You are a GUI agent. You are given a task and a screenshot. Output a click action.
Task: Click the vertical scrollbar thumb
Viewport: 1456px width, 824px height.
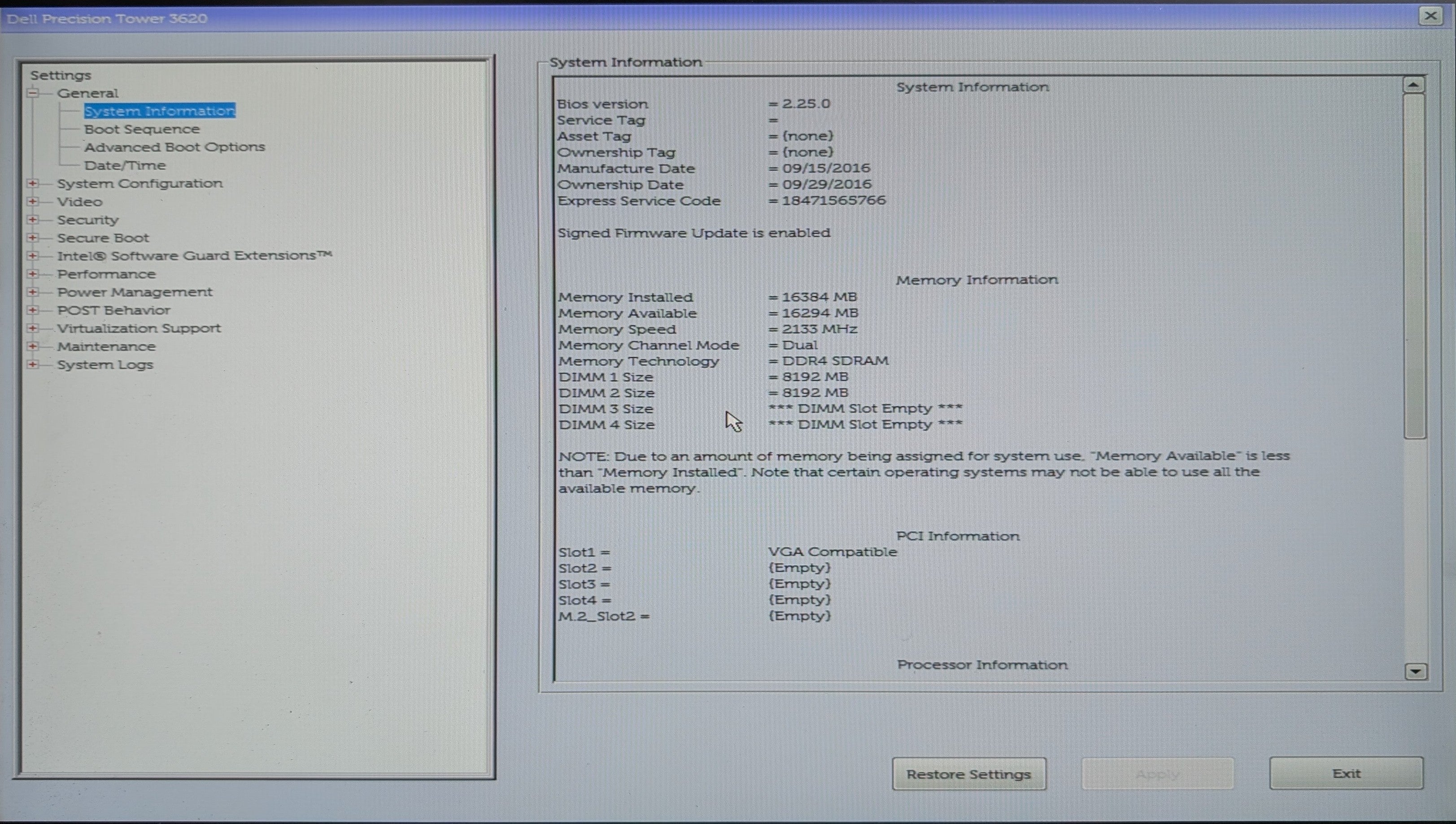pyautogui.click(x=1414, y=266)
